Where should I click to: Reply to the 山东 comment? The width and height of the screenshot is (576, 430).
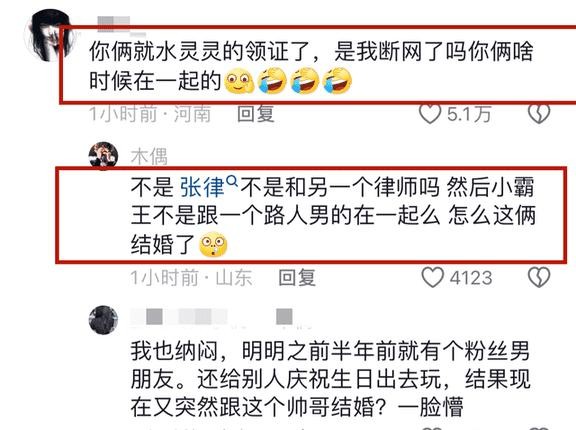tap(297, 278)
